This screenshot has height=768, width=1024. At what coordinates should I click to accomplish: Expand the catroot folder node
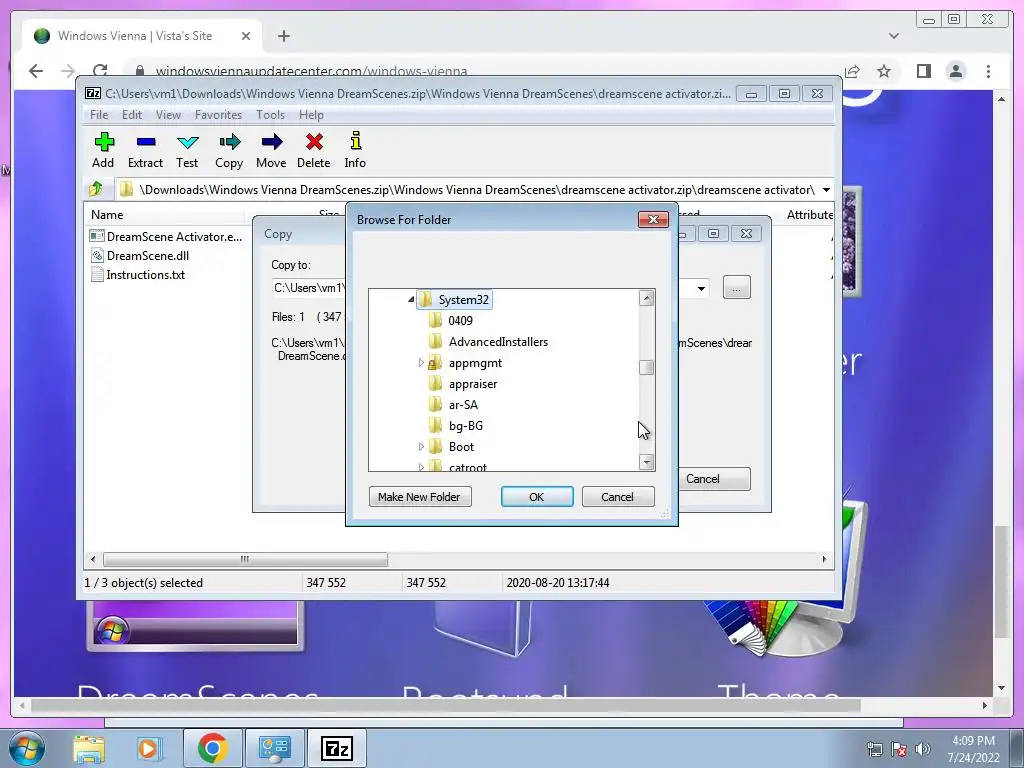(421, 467)
